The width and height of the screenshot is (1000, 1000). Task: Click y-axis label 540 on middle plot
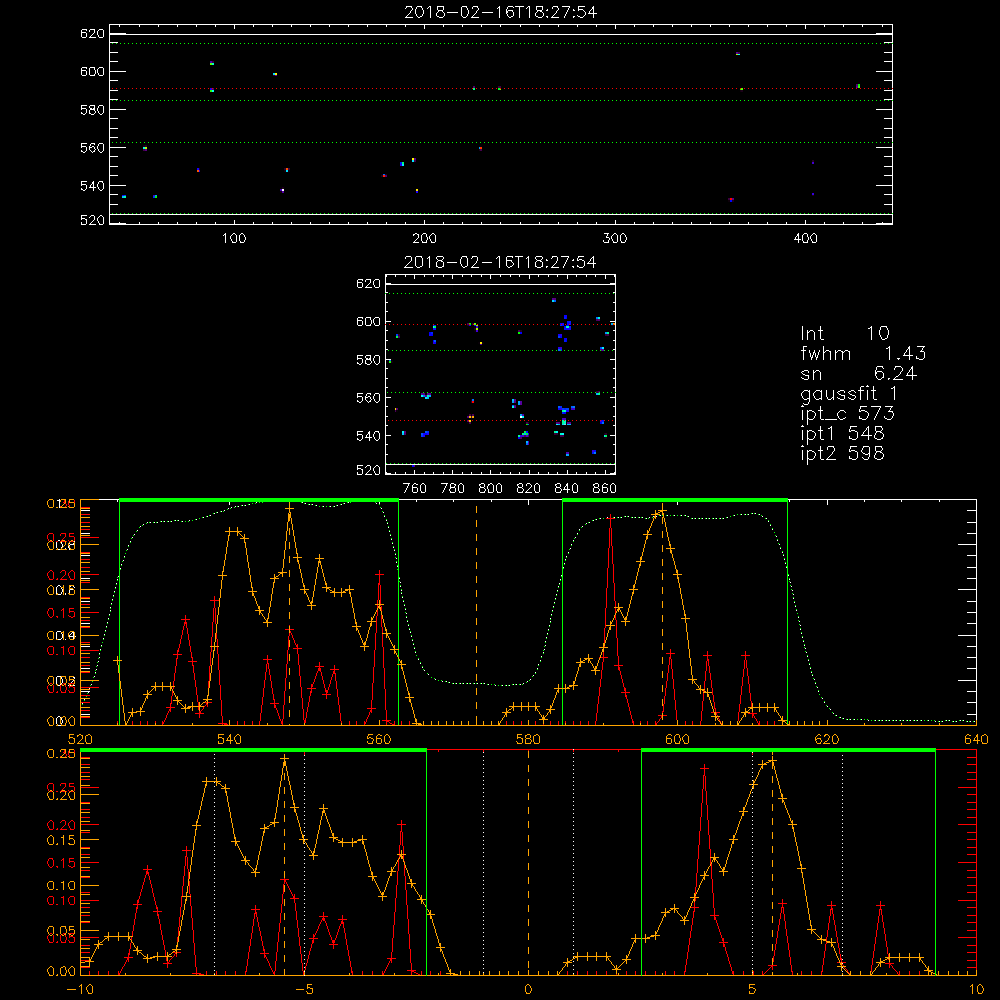369,436
